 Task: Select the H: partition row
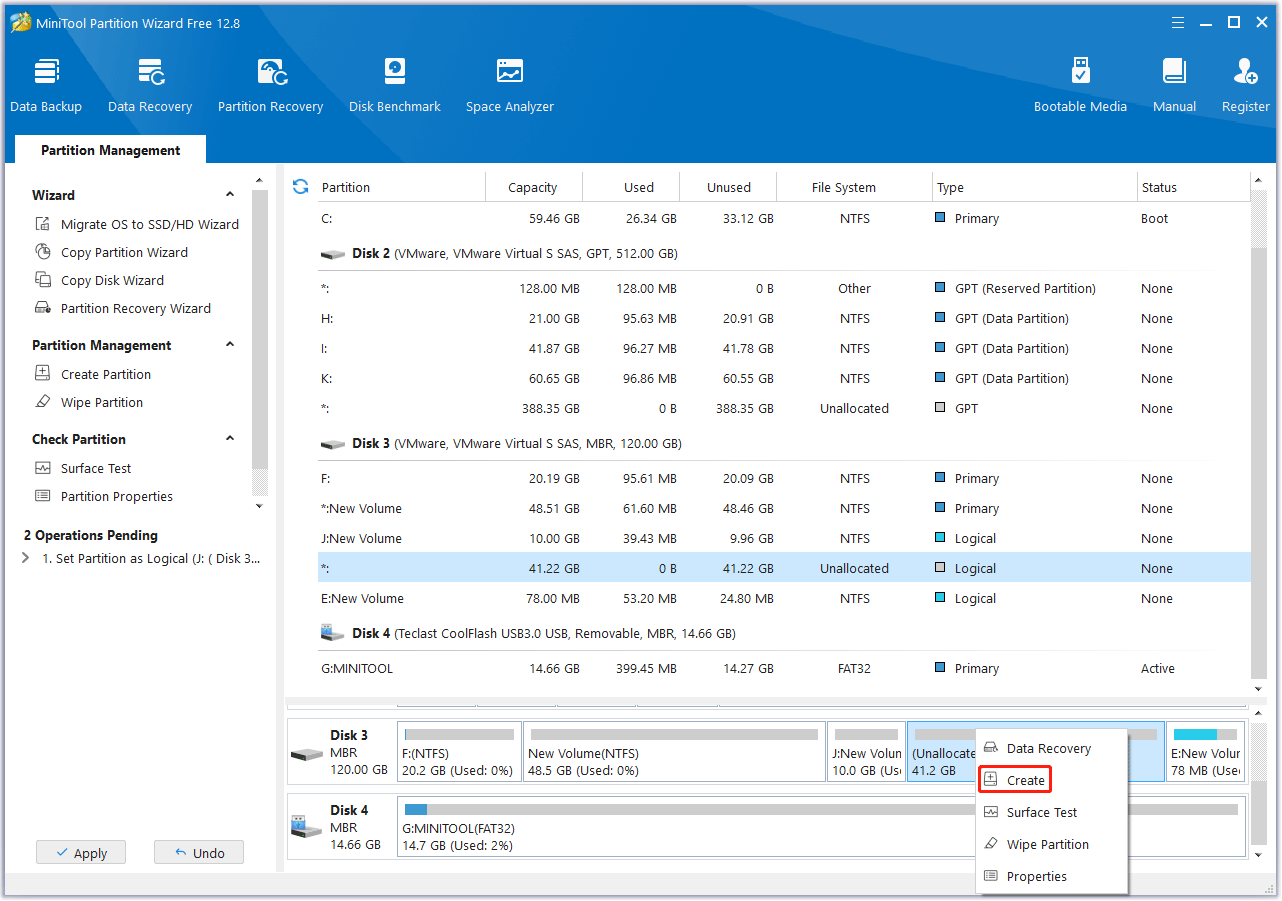click(x=784, y=319)
